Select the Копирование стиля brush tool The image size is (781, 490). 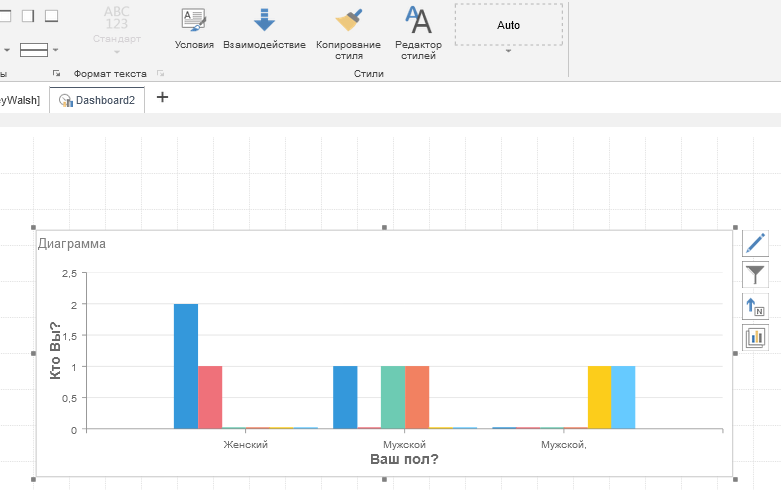[348, 28]
